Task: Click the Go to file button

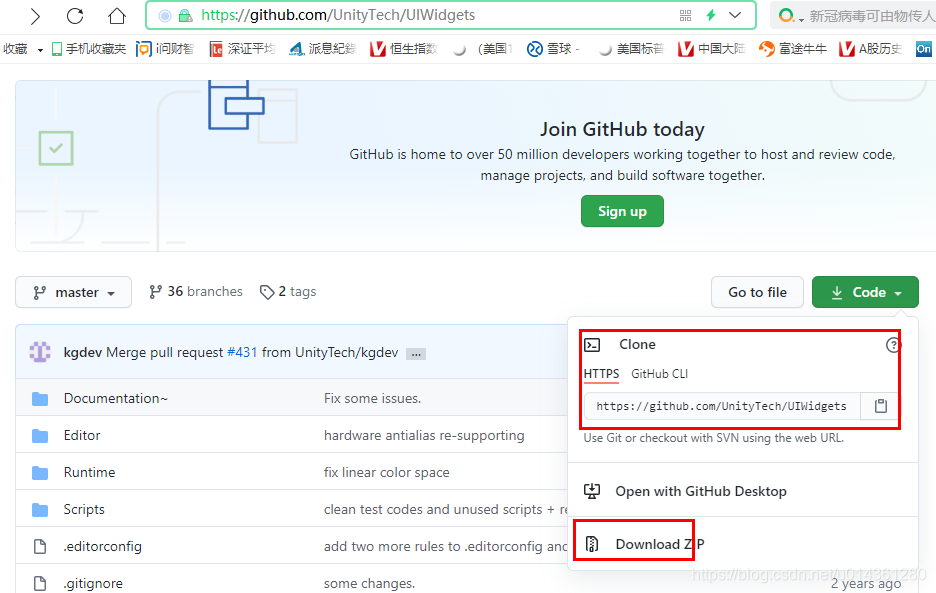Action: point(757,292)
